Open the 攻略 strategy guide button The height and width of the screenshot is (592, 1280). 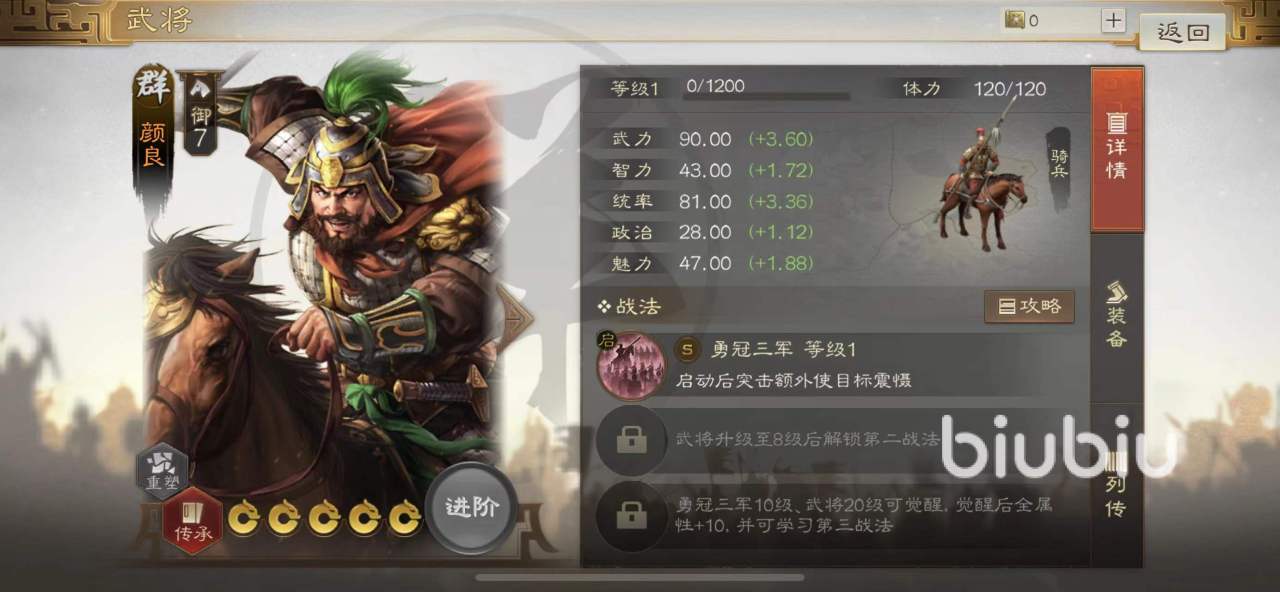point(1029,307)
